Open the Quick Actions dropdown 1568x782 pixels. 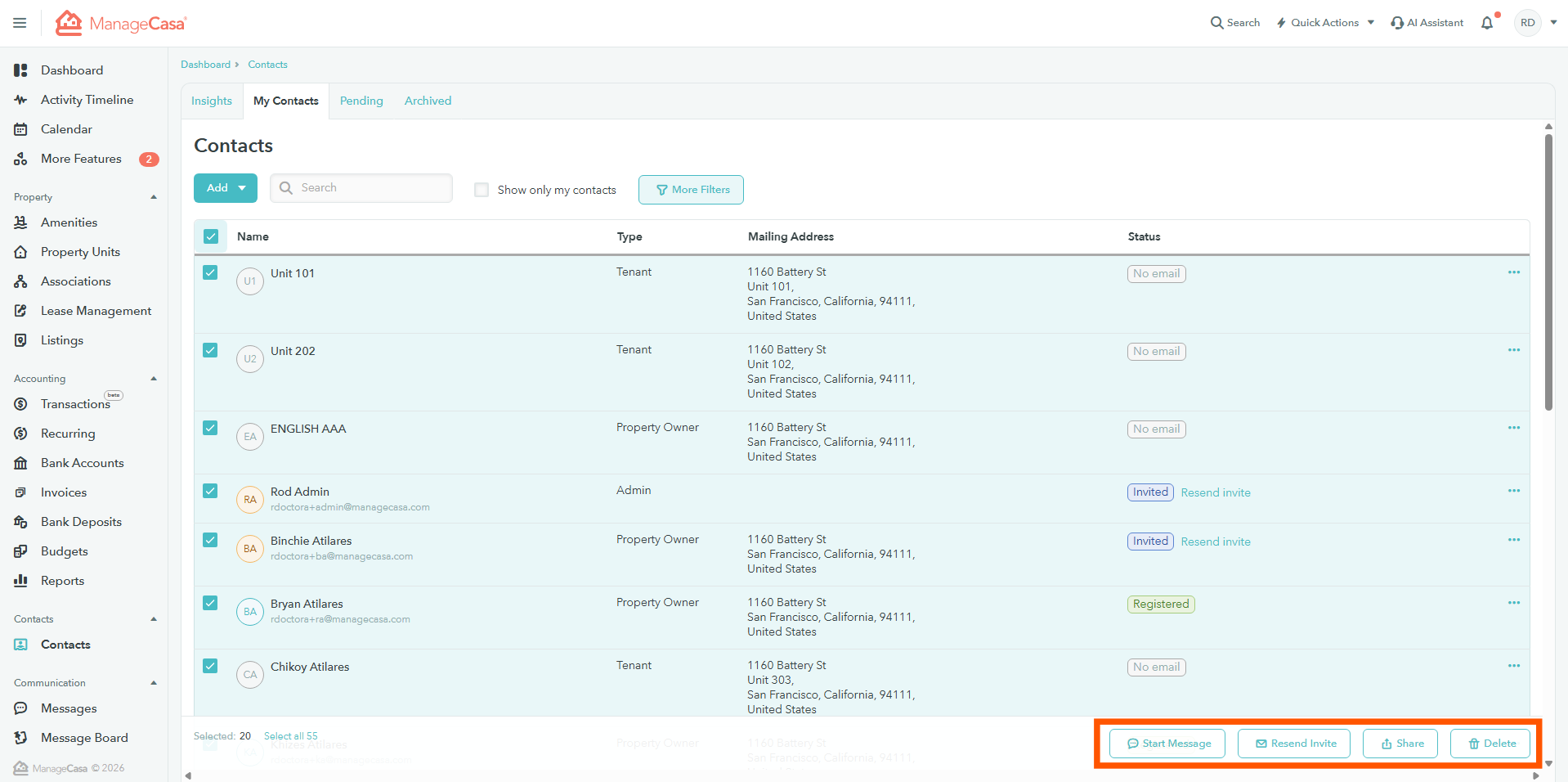pyautogui.click(x=1325, y=23)
